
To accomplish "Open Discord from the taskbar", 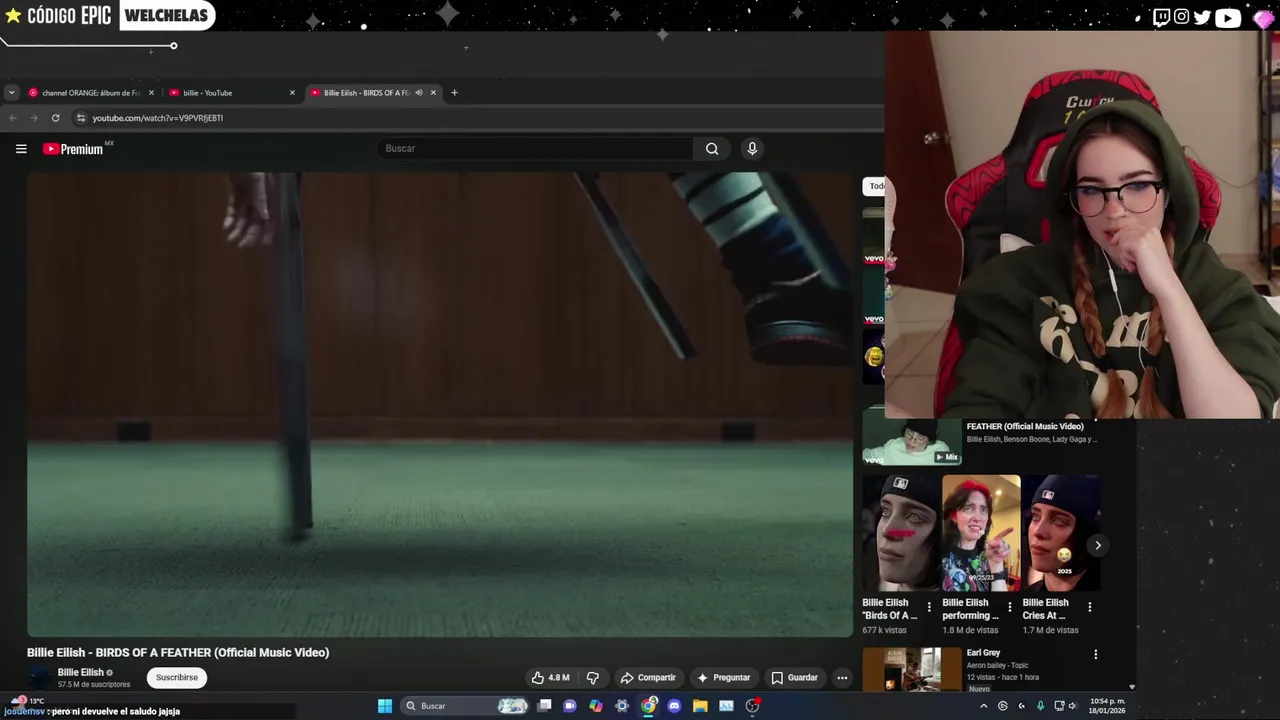I will (x=674, y=706).
